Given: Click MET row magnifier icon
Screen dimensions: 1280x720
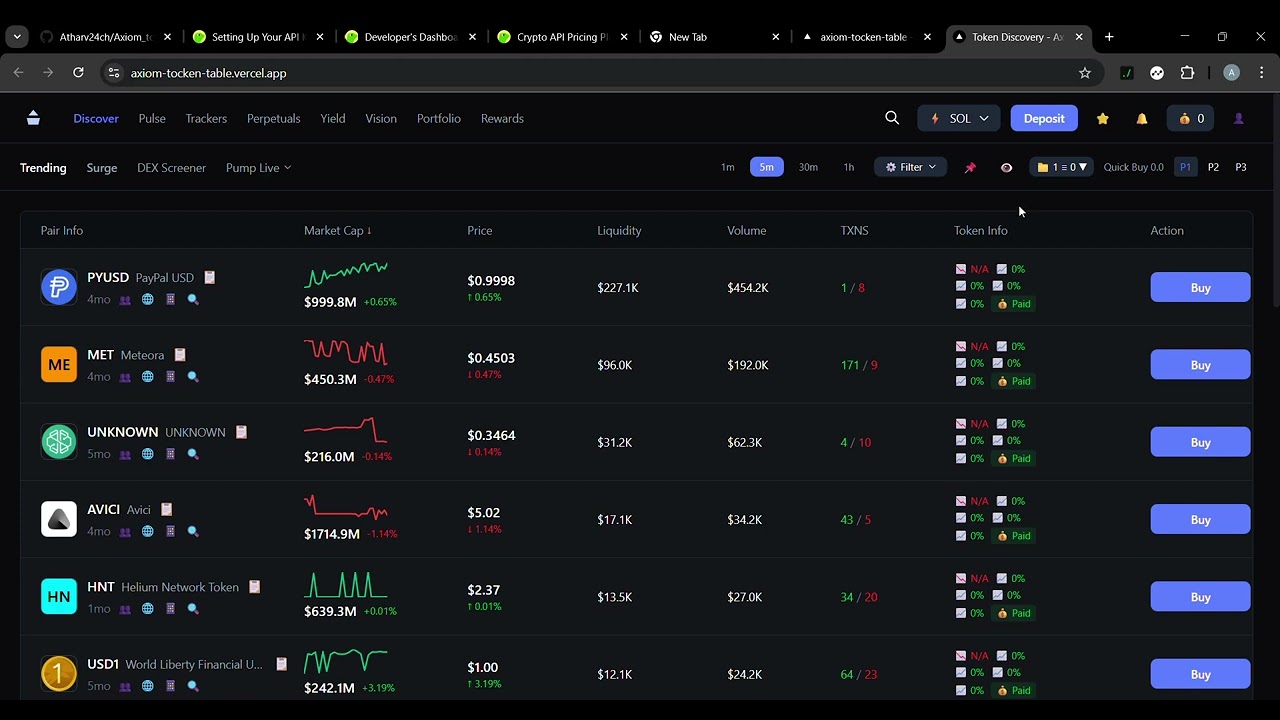Looking at the screenshot, I should (193, 377).
